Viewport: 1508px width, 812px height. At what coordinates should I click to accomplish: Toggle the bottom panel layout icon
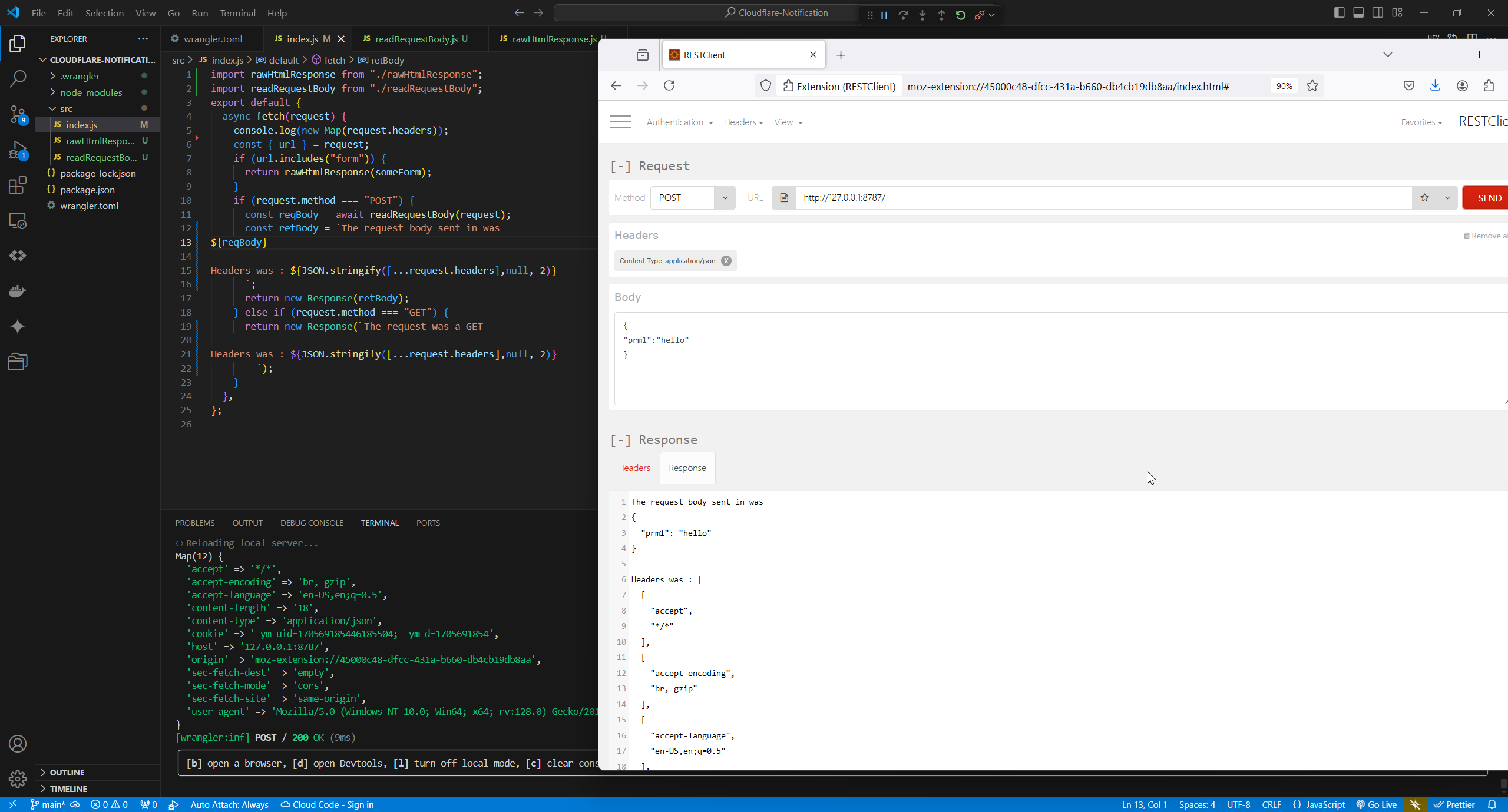(1358, 13)
